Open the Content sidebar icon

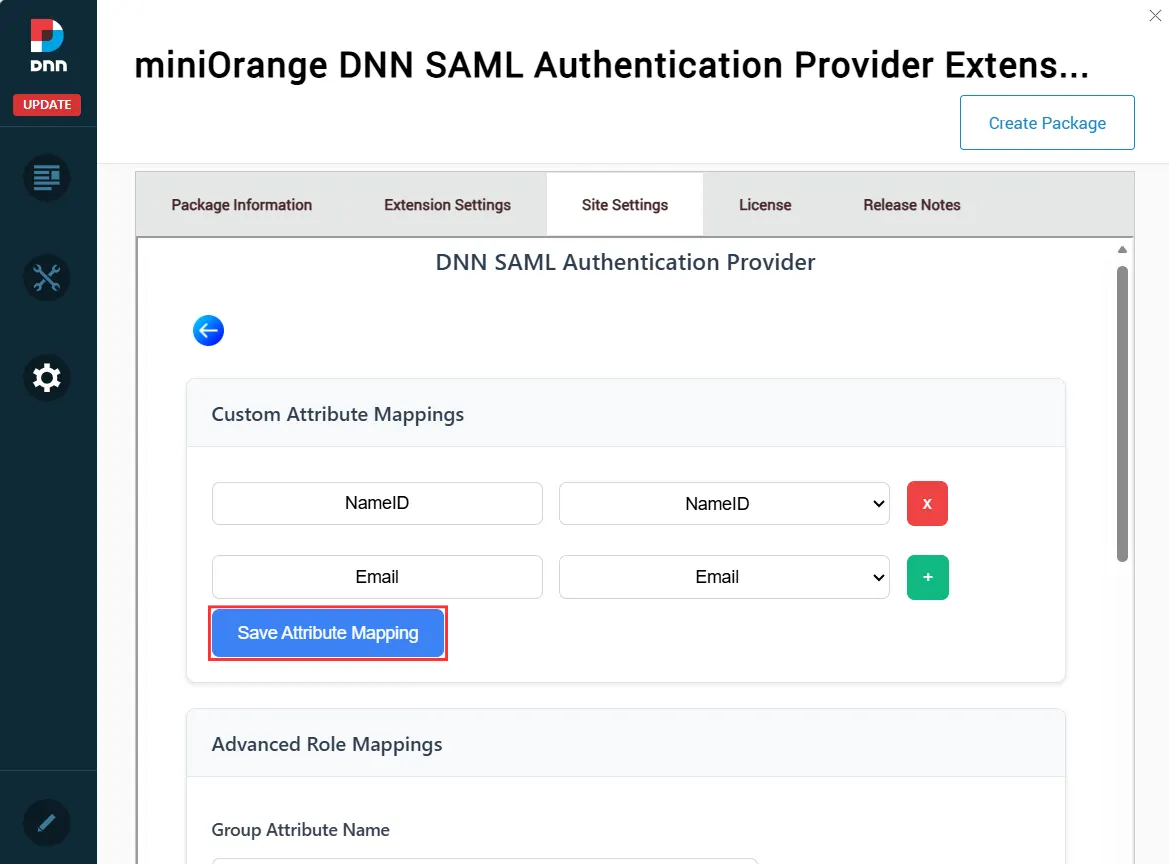pyautogui.click(x=46, y=177)
